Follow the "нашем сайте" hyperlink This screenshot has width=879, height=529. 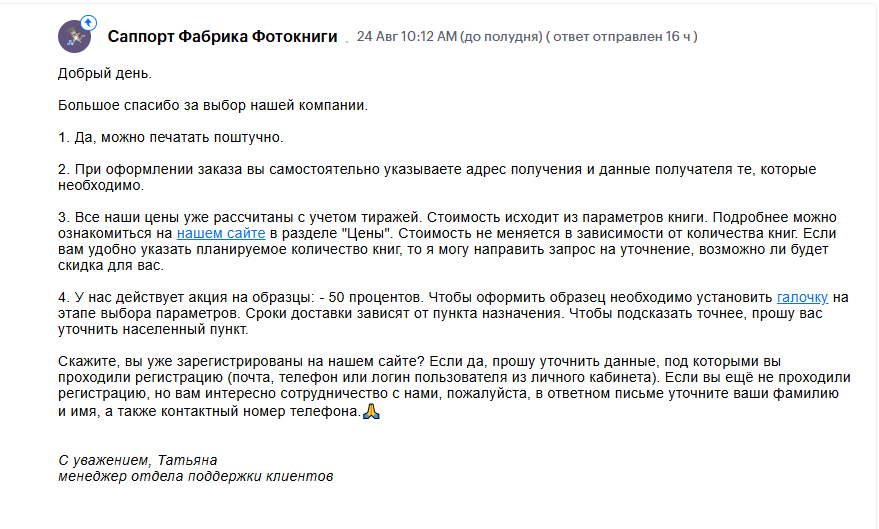[x=221, y=233]
